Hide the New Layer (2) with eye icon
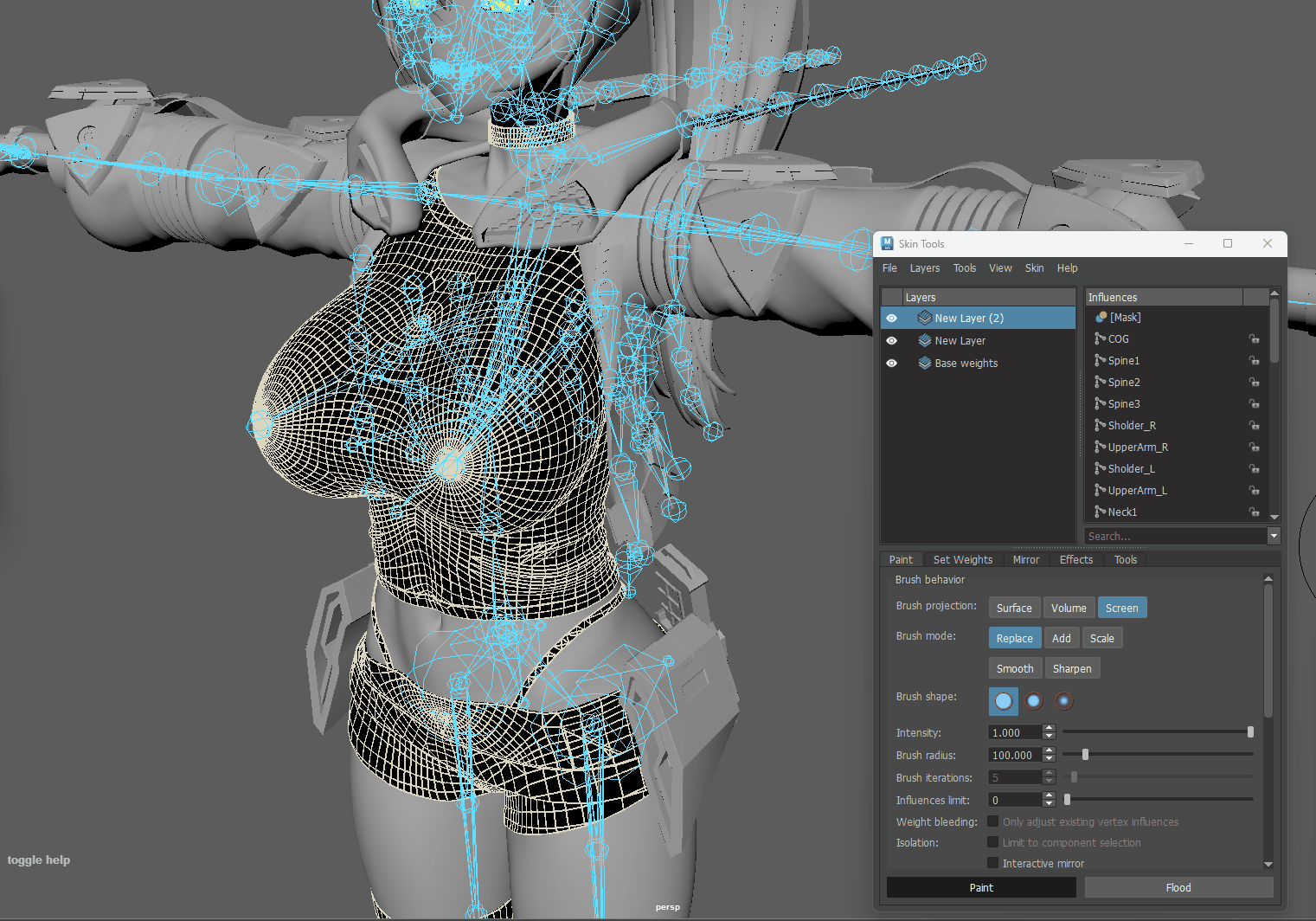Viewport: 1316px width, 921px height. [x=891, y=319]
